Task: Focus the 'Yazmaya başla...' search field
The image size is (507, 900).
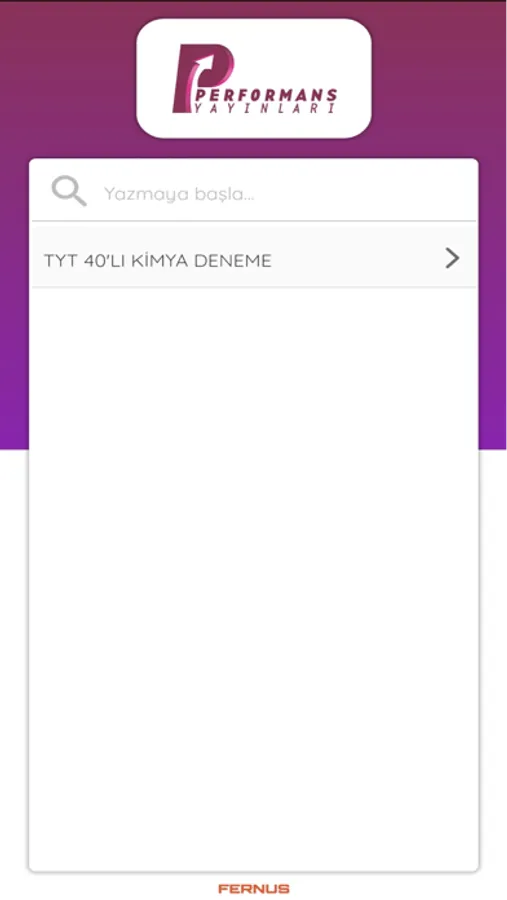Action: pos(254,191)
